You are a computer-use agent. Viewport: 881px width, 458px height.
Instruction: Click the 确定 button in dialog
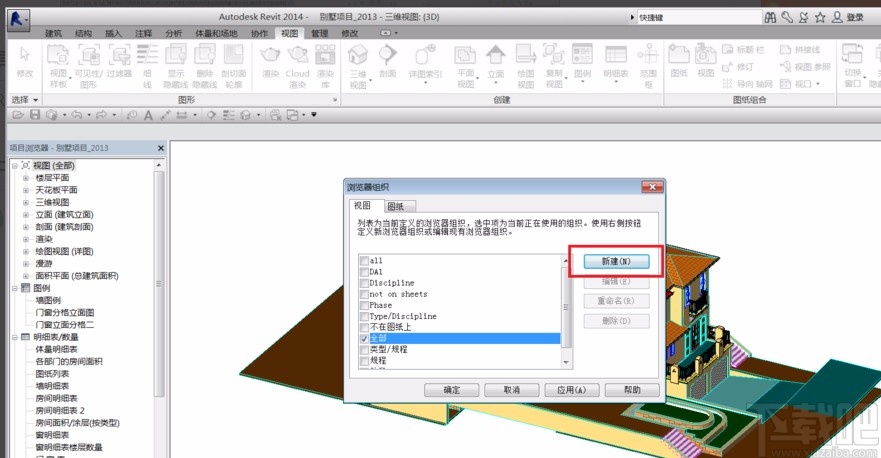452,390
